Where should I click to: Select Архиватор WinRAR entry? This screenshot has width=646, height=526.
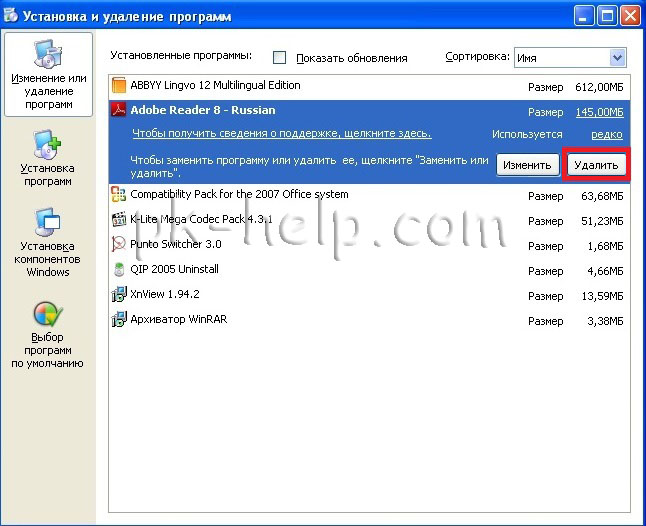369,321
